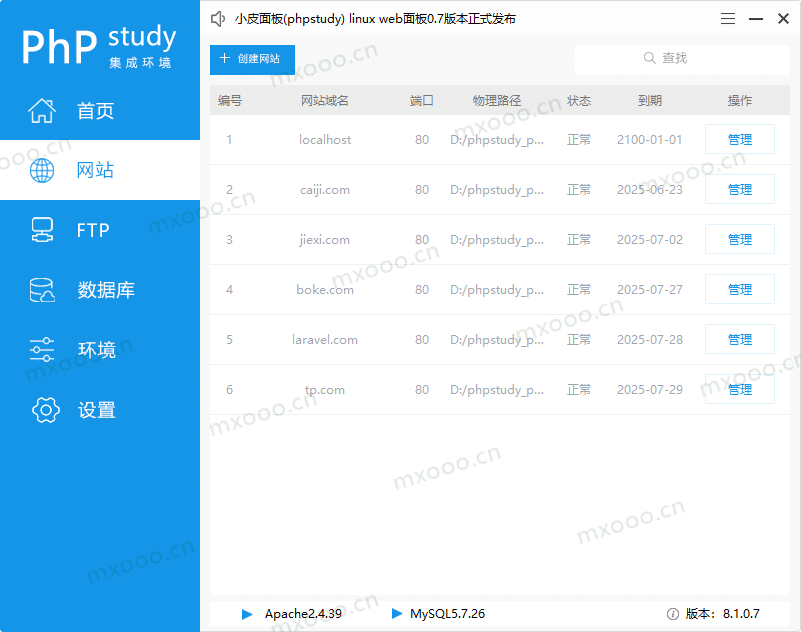Screen dimensions: 801x632
Task: Open the hamburger menu in title bar
Action: (728, 19)
